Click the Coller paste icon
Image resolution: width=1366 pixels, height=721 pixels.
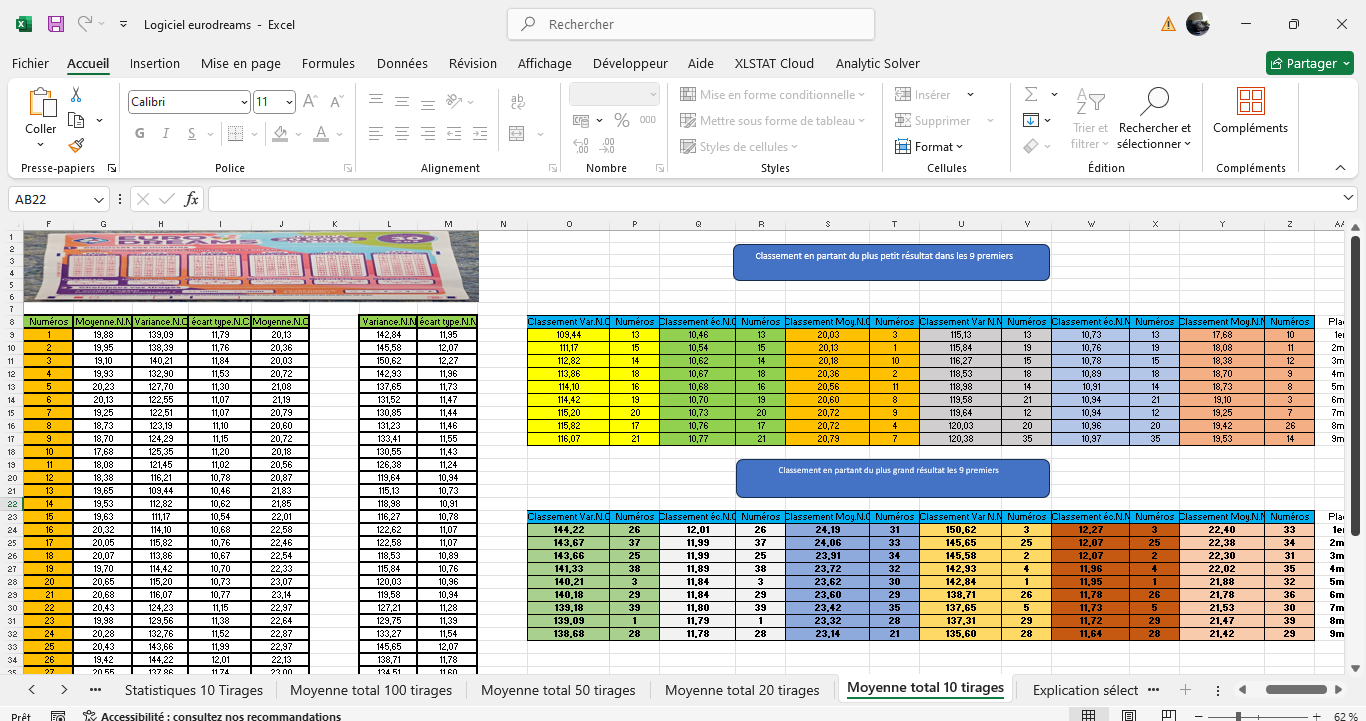click(41, 103)
